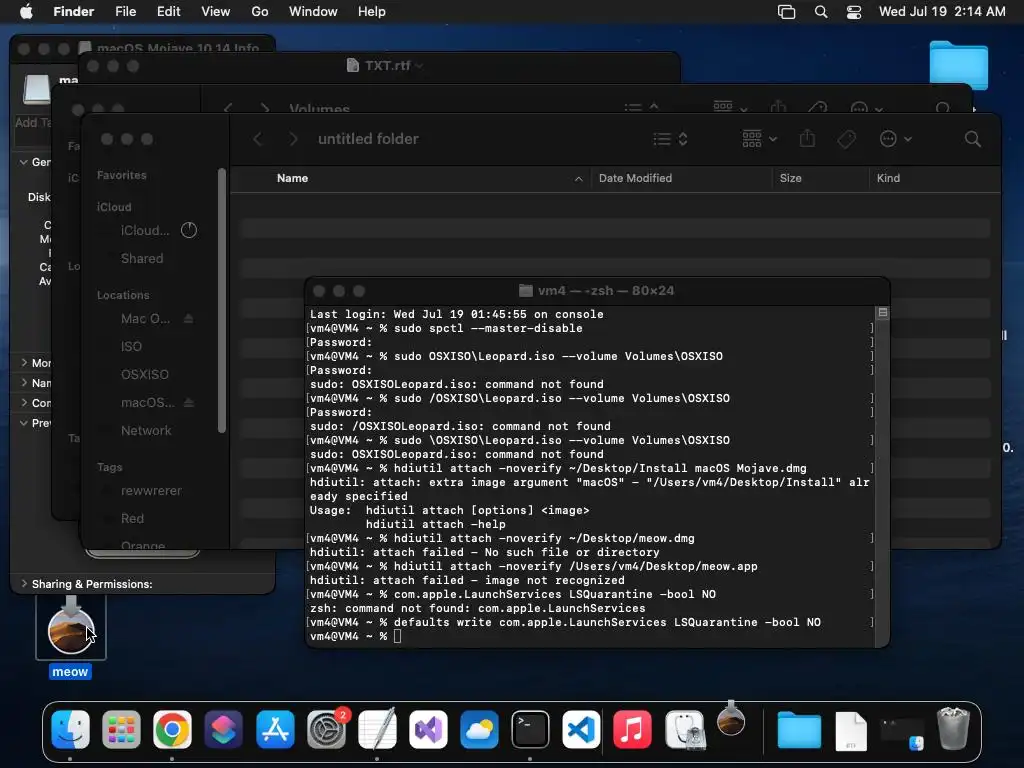Open Disk Utility in the Dock
Image resolution: width=1024 pixels, height=768 pixels.
coord(684,729)
